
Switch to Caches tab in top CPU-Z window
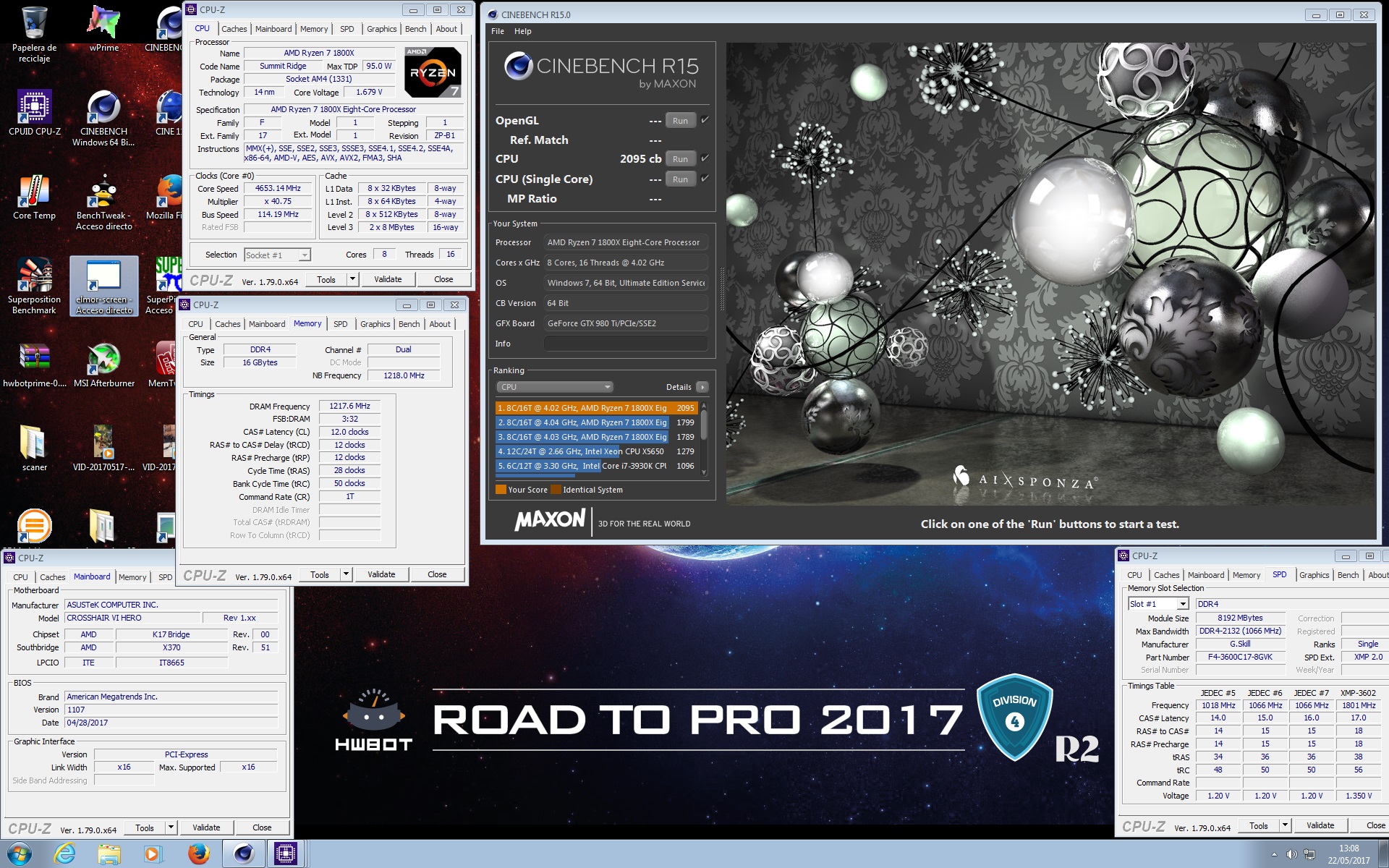(x=234, y=29)
